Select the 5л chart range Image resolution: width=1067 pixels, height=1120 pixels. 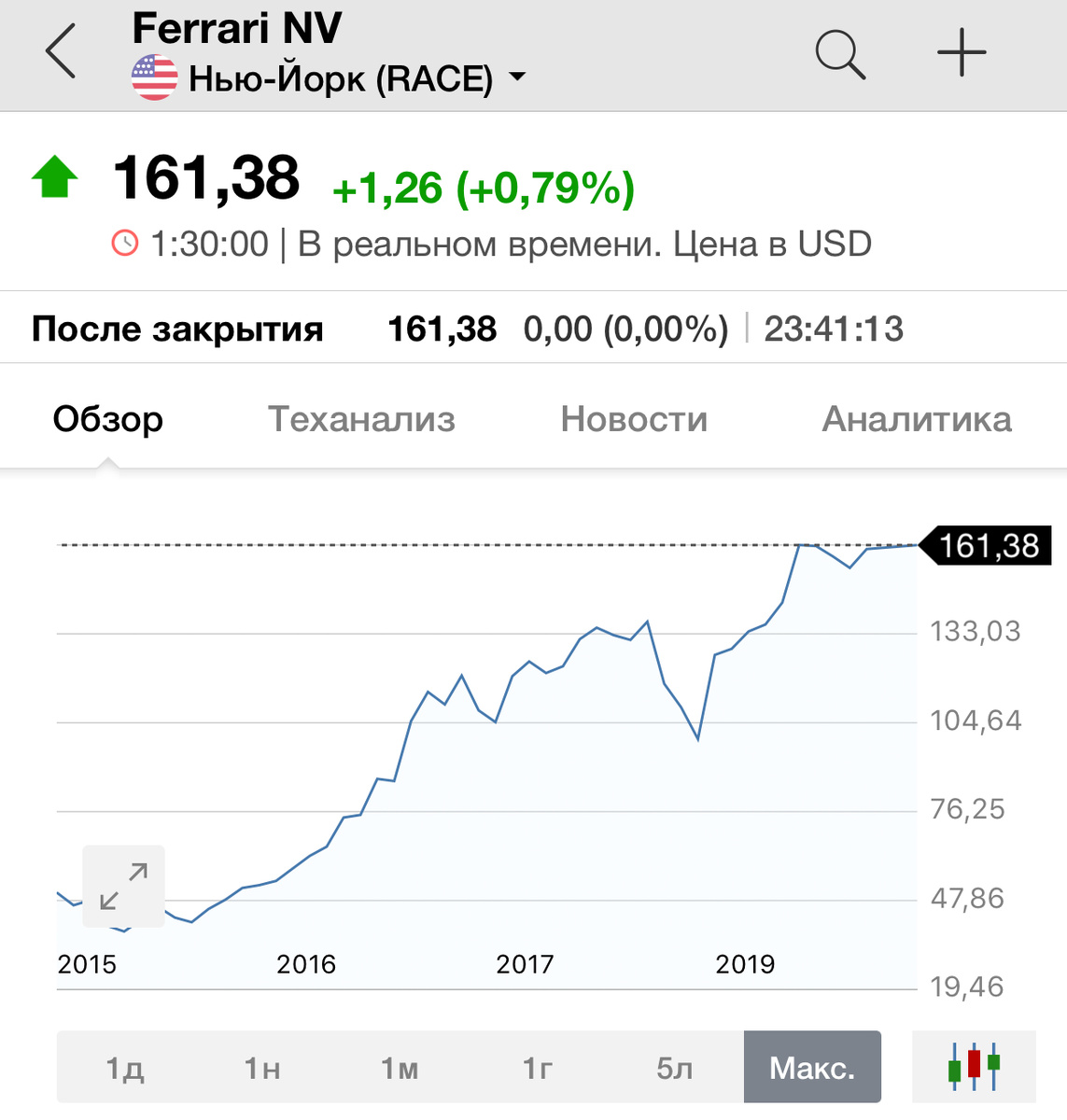click(675, 1067)
